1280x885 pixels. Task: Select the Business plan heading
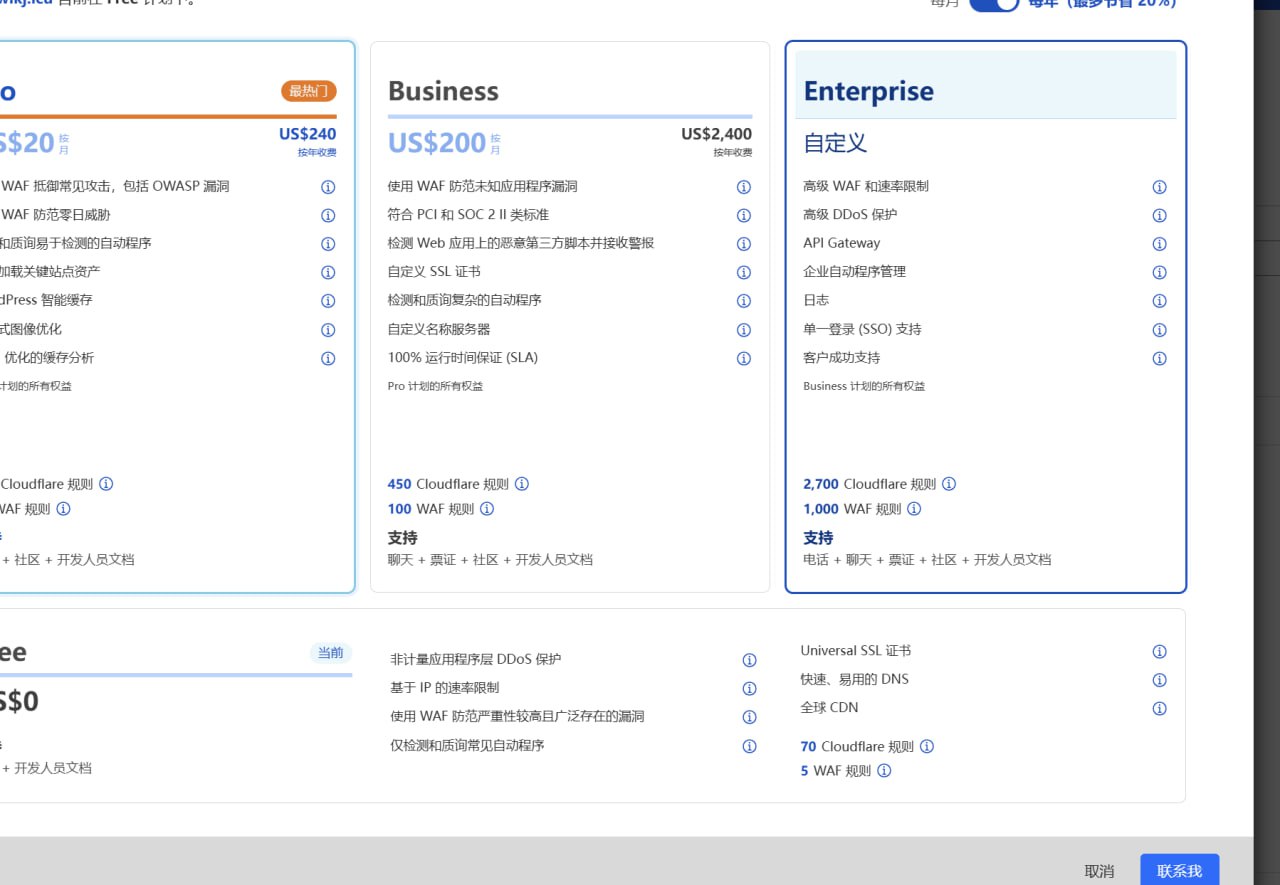tap(443, 91)
